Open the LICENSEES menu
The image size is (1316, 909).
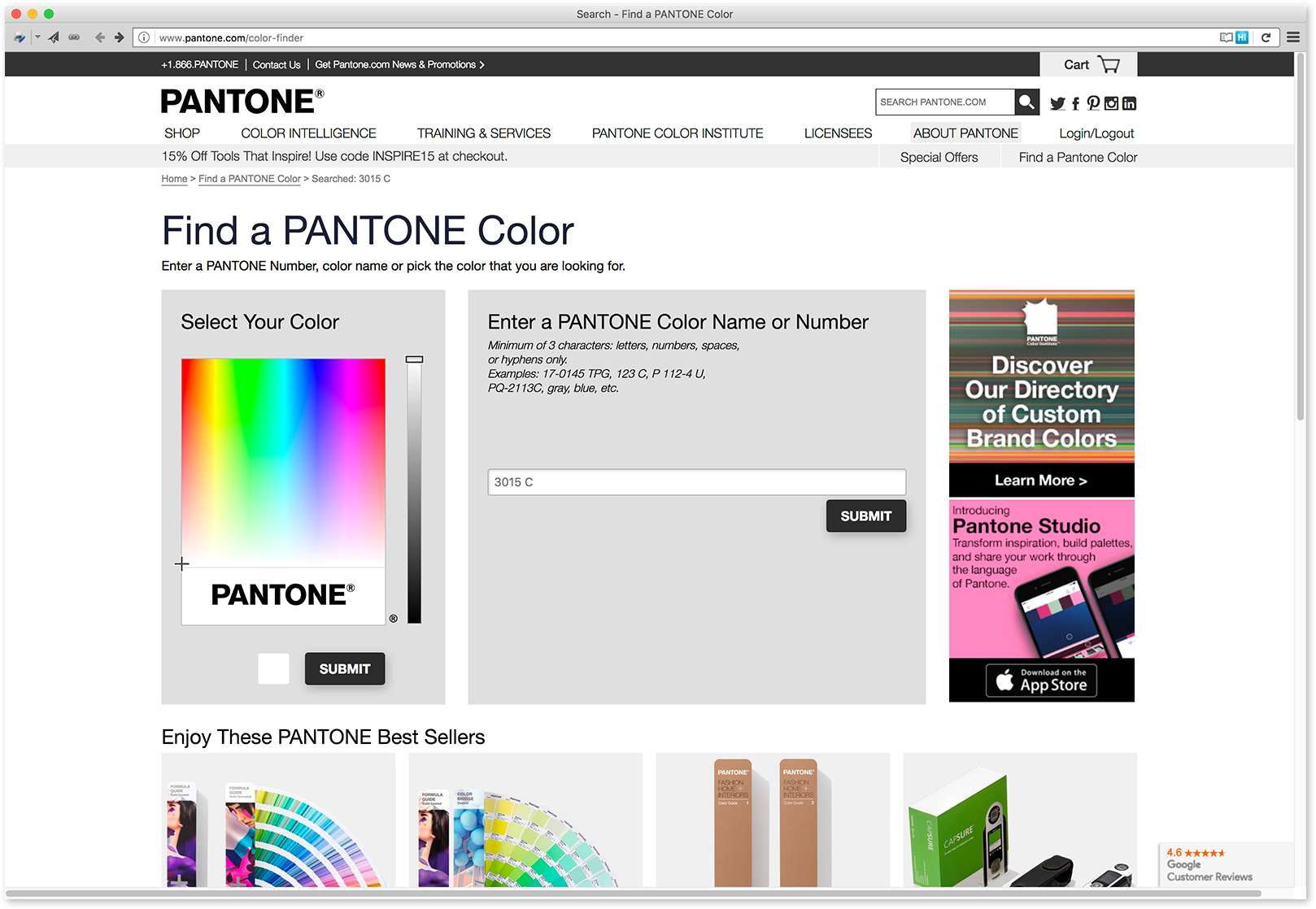click(838, 133)
